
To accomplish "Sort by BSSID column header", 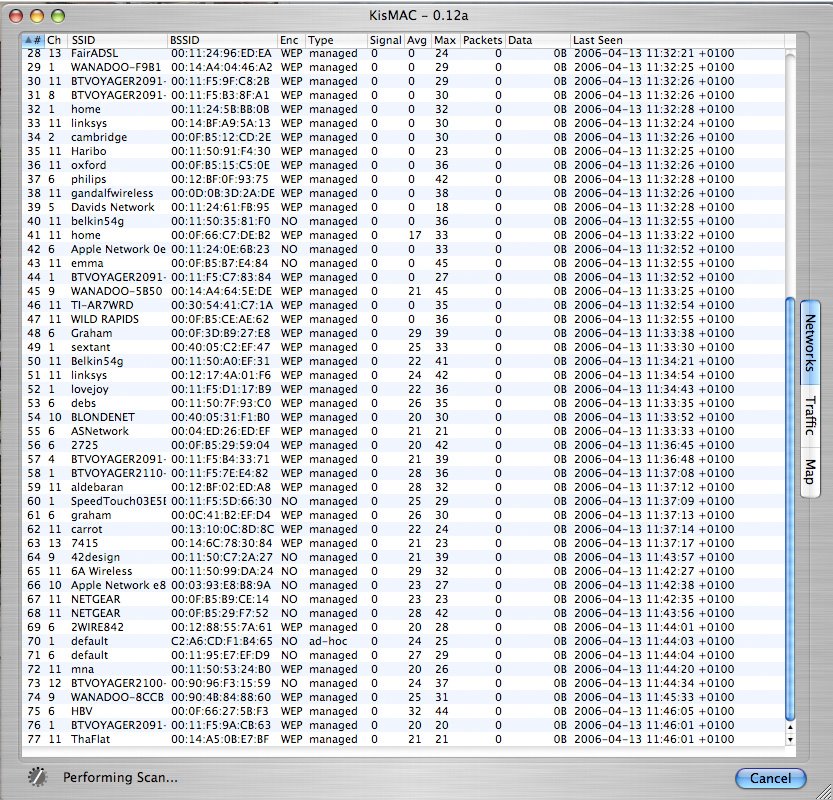I will (222, 40).
